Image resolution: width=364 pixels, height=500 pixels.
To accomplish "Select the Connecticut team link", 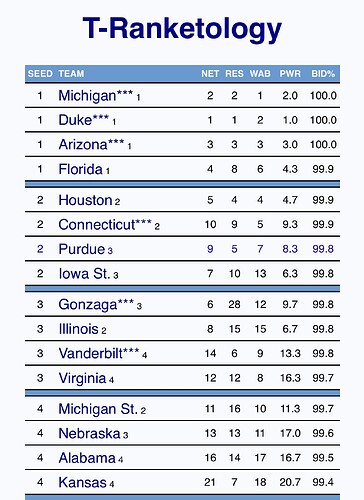I will [97, 225].
